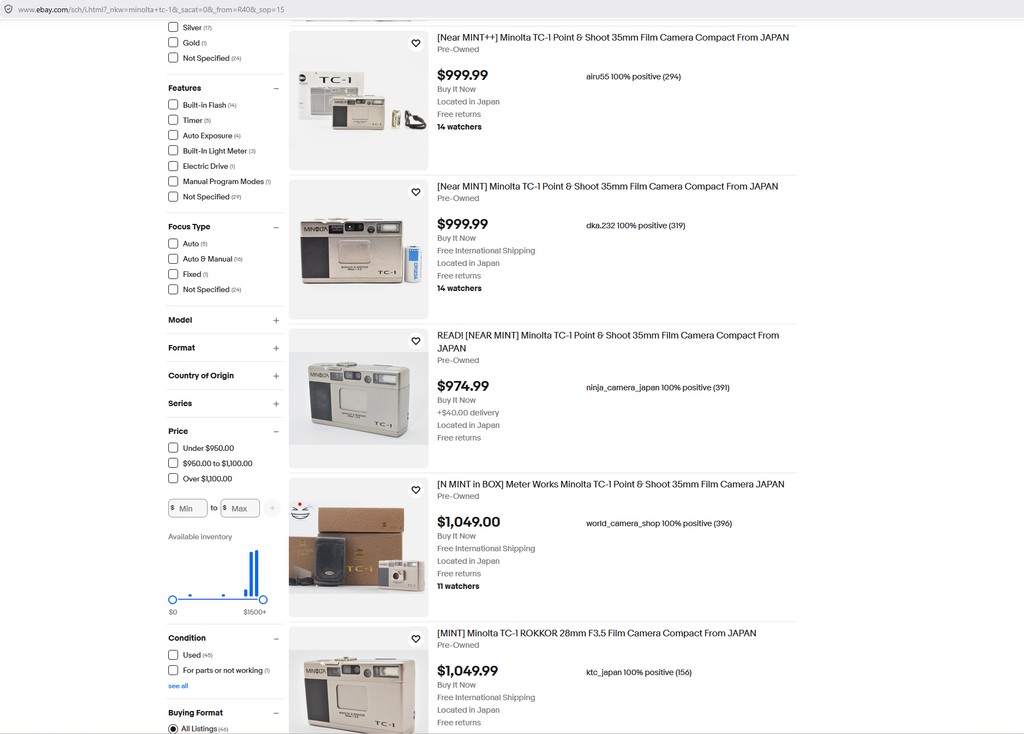1024x734 pixels.
Task: Tick the Timer feature checkbox
Action: (173, 120)
